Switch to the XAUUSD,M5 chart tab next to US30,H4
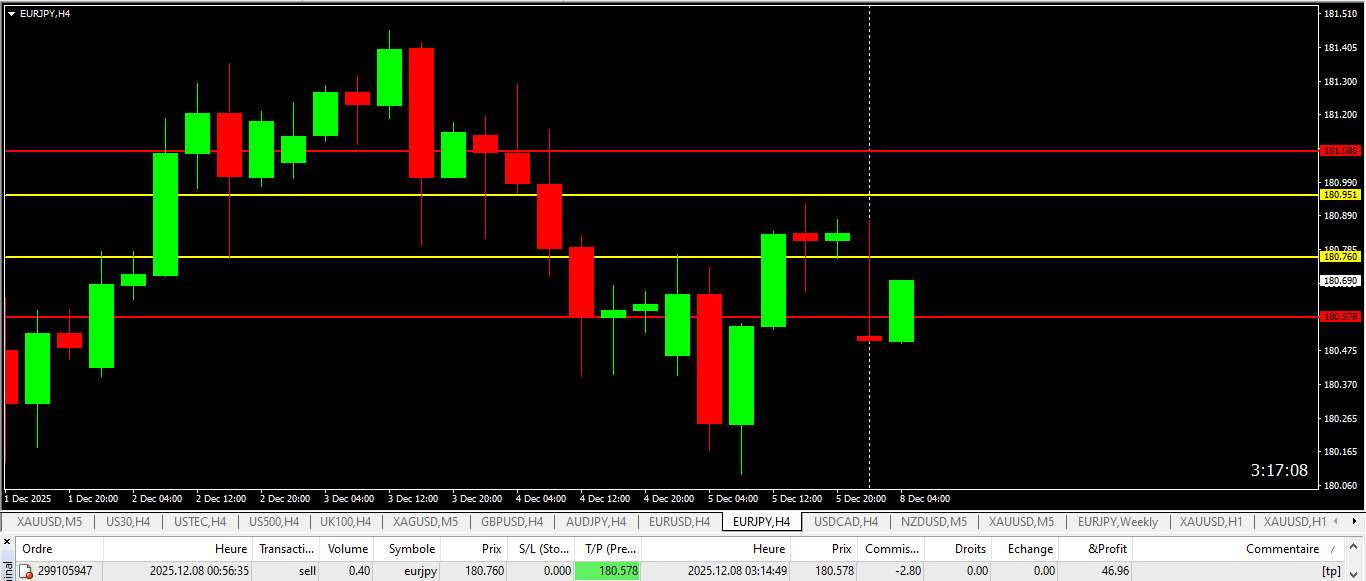 (x=49, y=522)
